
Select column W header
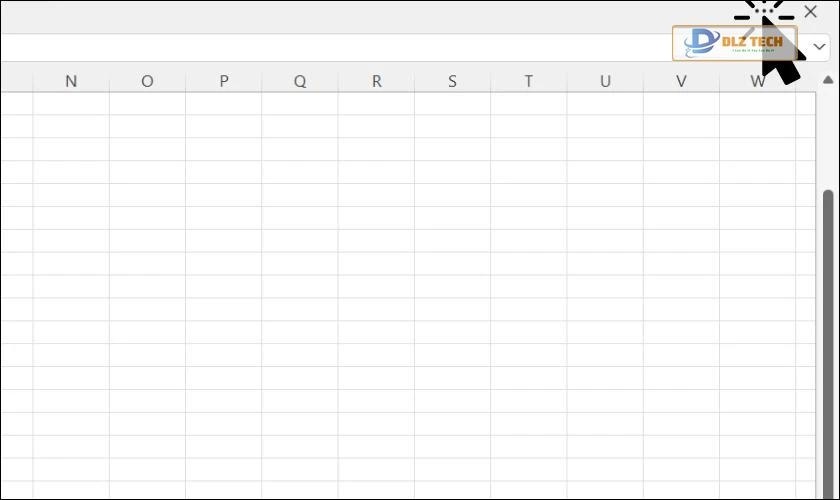[x=757, y=81]
